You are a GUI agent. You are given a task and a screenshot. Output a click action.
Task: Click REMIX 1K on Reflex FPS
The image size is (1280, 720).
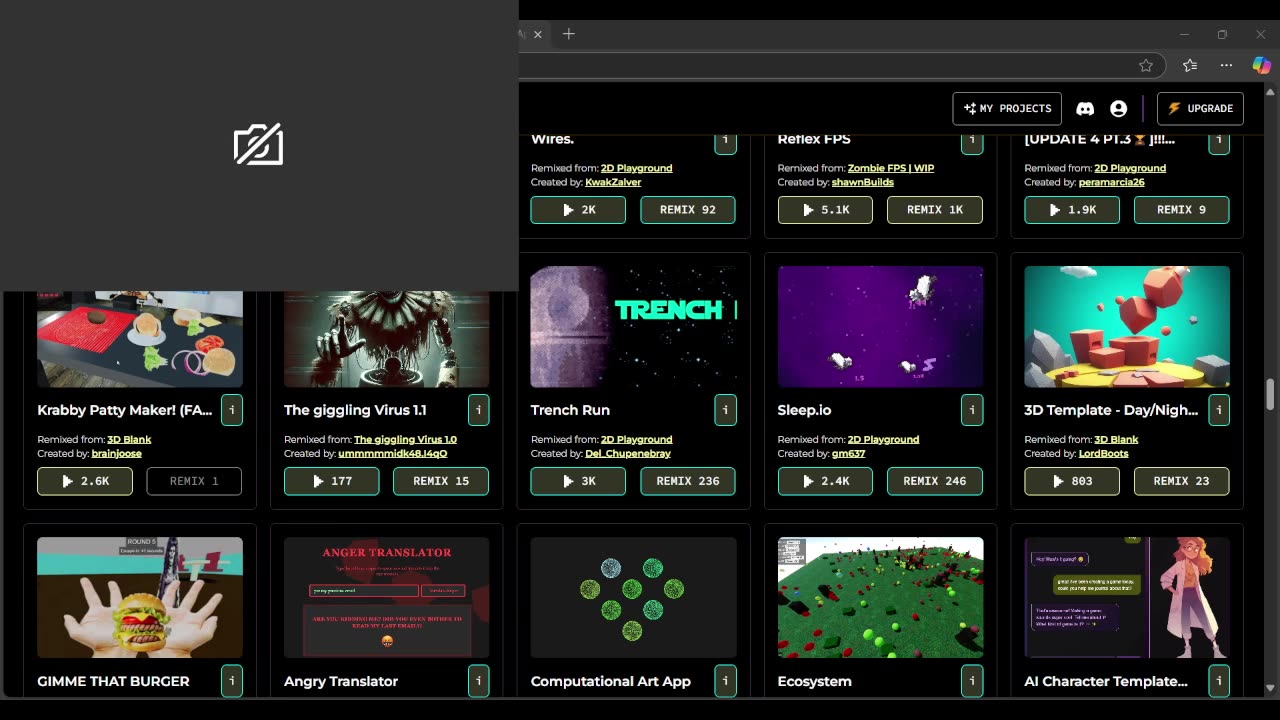click(935, 210)
